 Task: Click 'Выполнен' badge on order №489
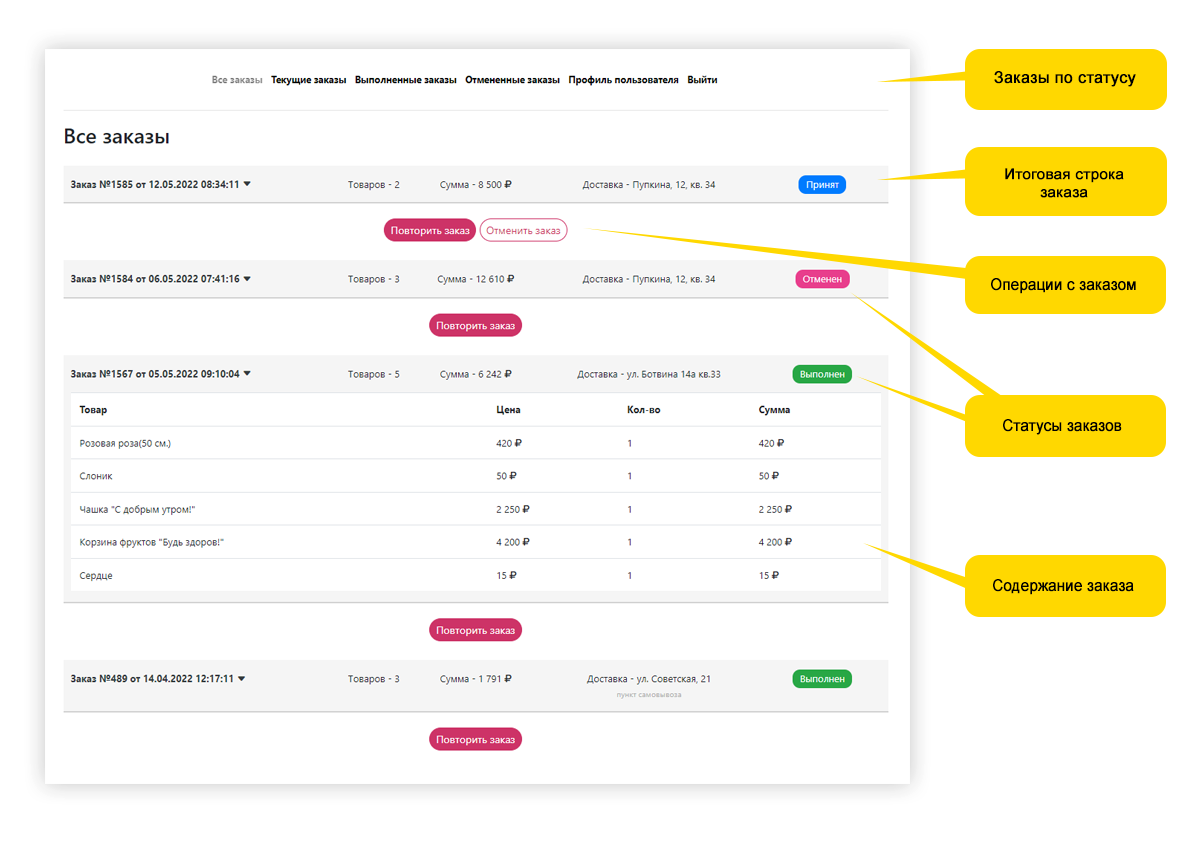(x=822, y=679)
